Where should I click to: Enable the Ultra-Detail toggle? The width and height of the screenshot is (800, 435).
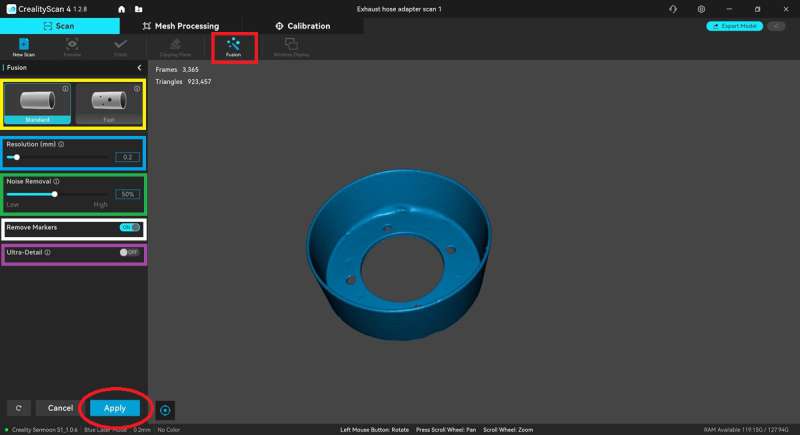pos(129,252)
